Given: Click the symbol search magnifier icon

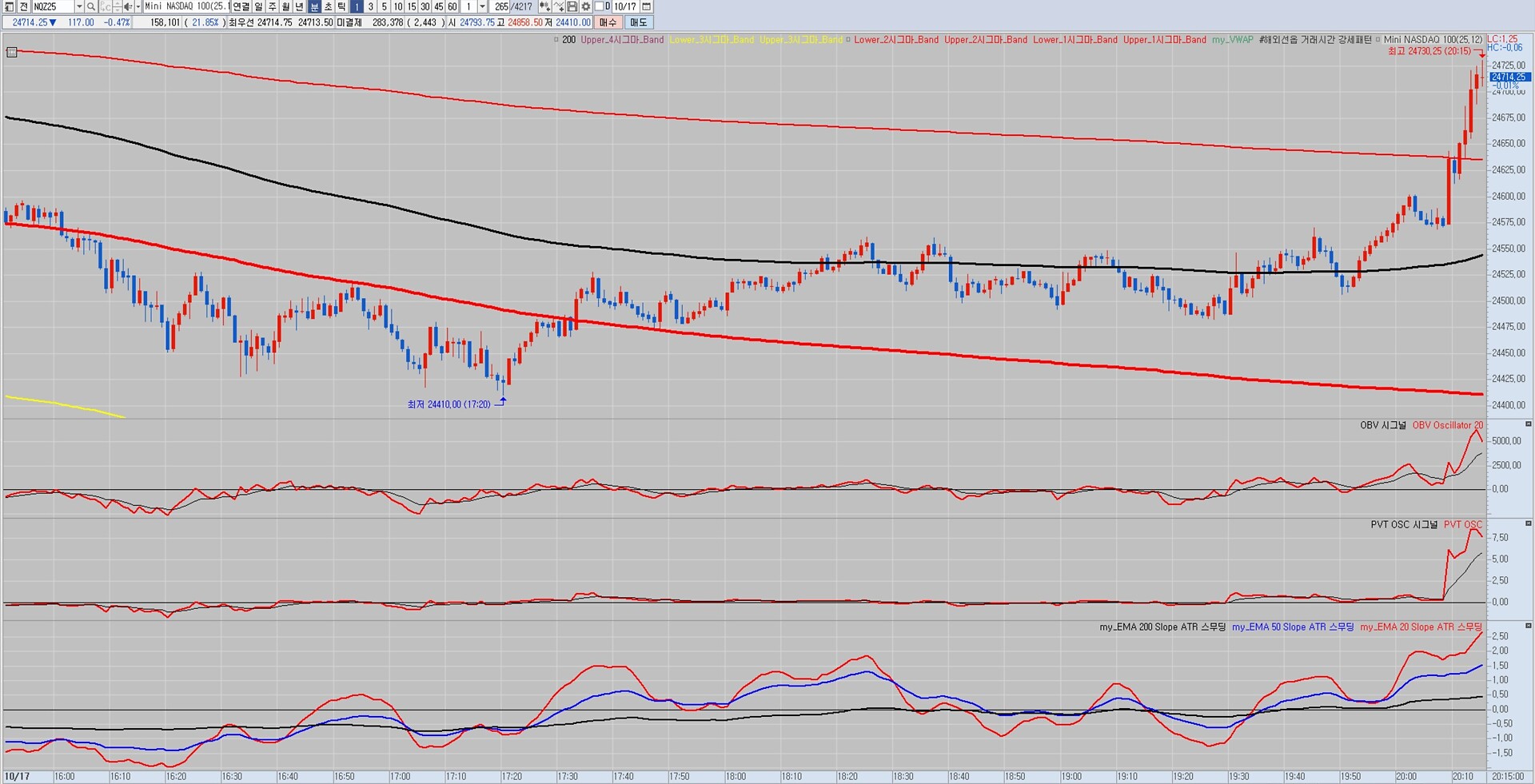Looking at the screenshot, I should pyautogui.click(x=91, y=6).
